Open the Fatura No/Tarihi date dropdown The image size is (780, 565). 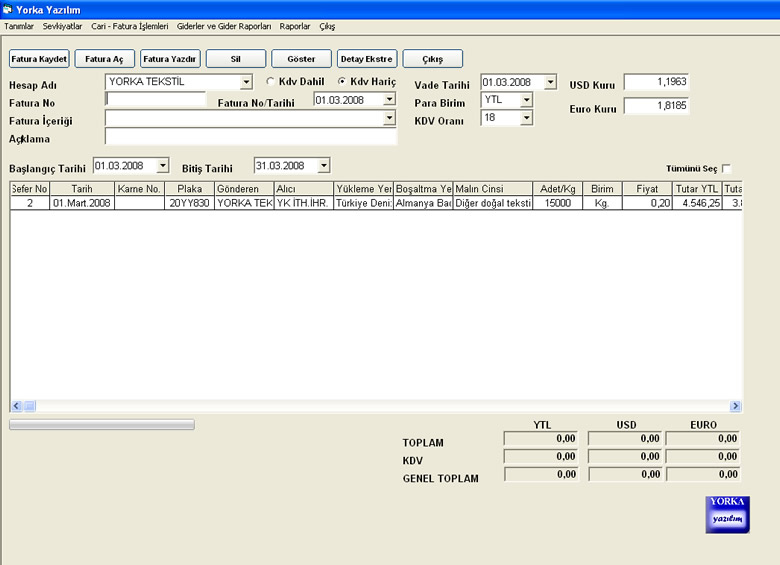tap(390, 99)
